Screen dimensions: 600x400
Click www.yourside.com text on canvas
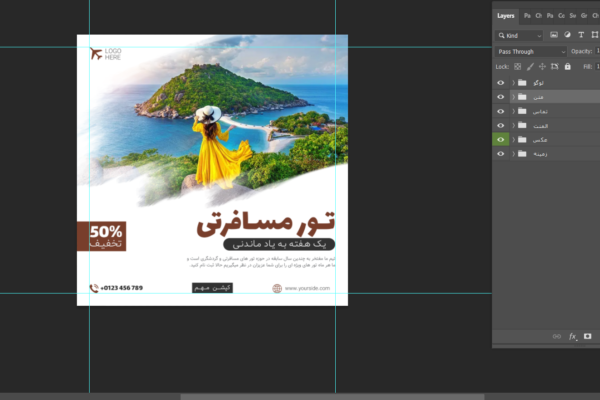pyautogui.click(x=307, y=288)
